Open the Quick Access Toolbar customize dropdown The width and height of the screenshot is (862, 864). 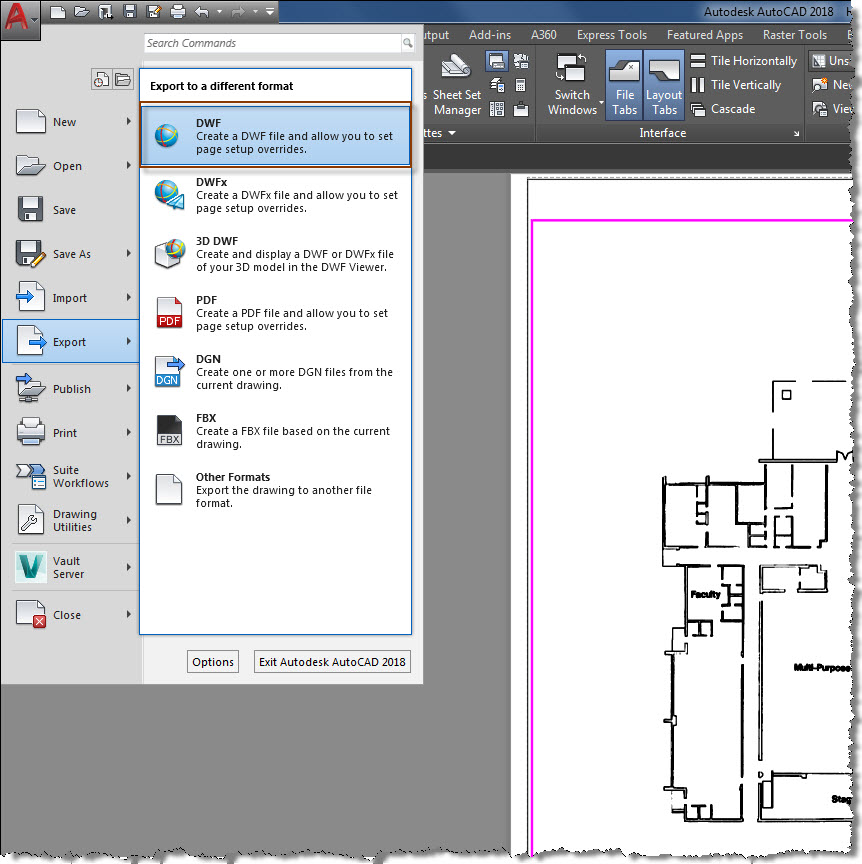270,11
